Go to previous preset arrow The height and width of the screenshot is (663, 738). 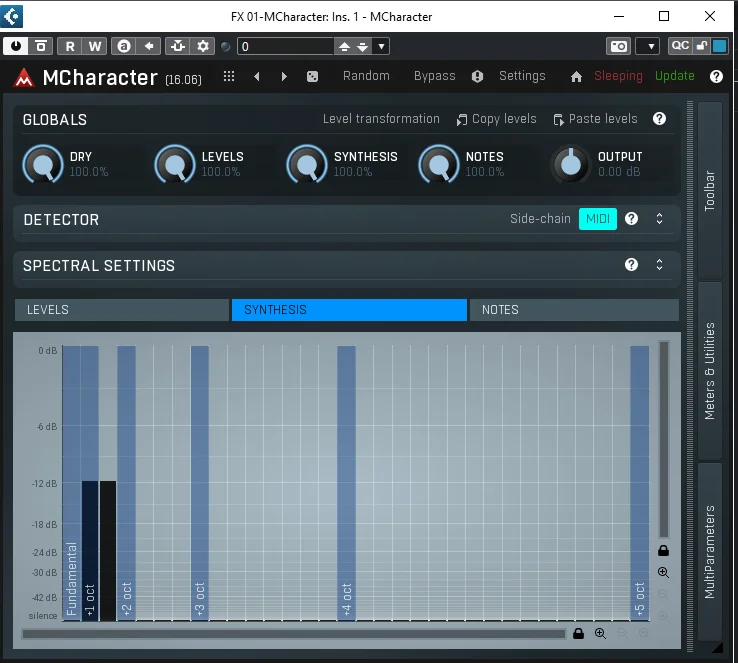click(x=257, y=76)
